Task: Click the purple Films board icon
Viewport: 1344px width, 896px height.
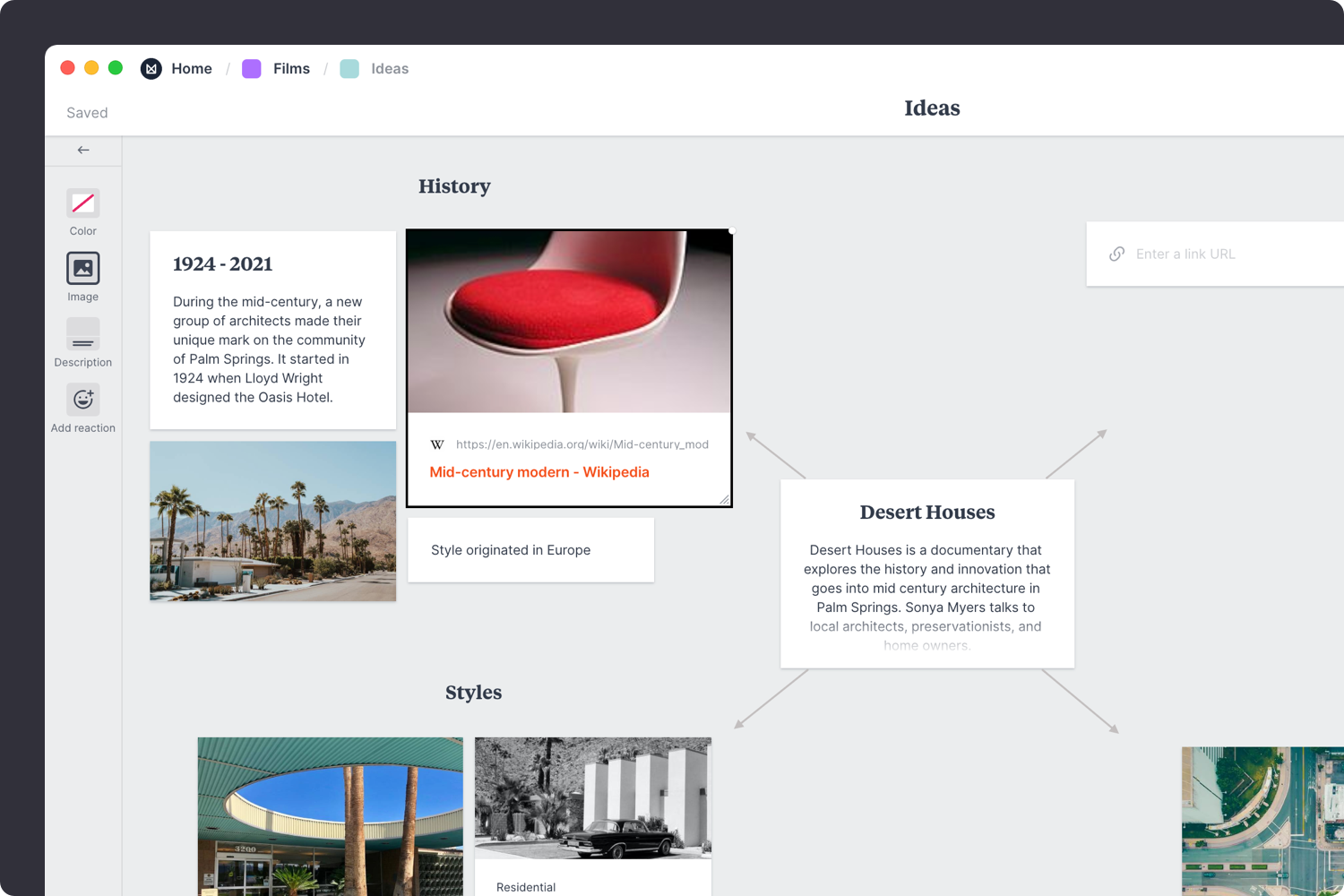Action: [x=252, y=69]
